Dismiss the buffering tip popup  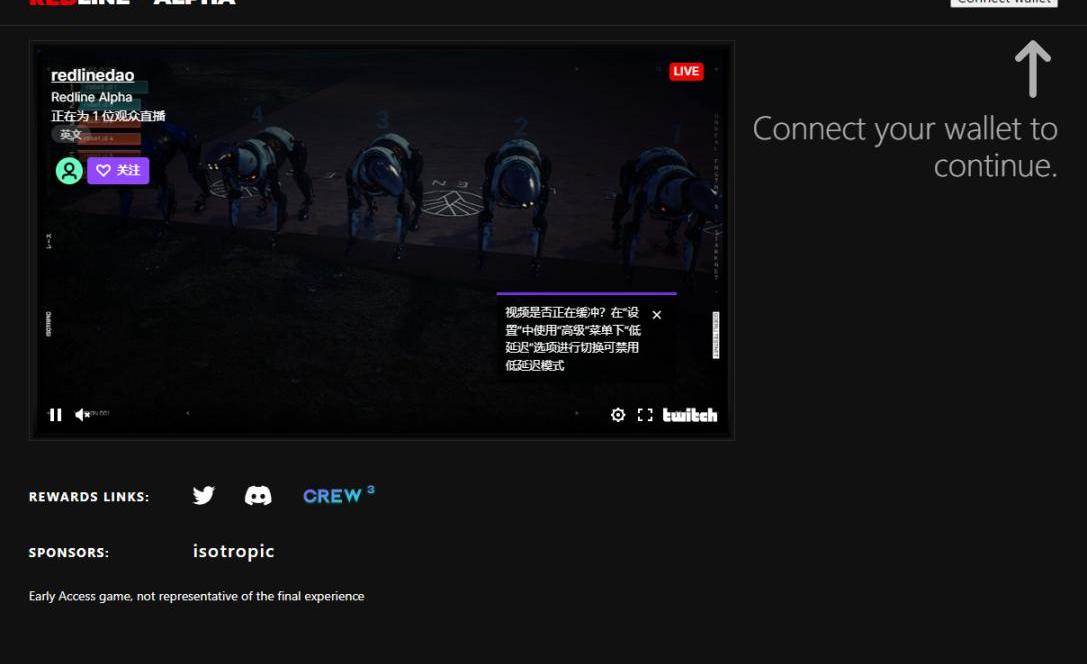[656, 315]
